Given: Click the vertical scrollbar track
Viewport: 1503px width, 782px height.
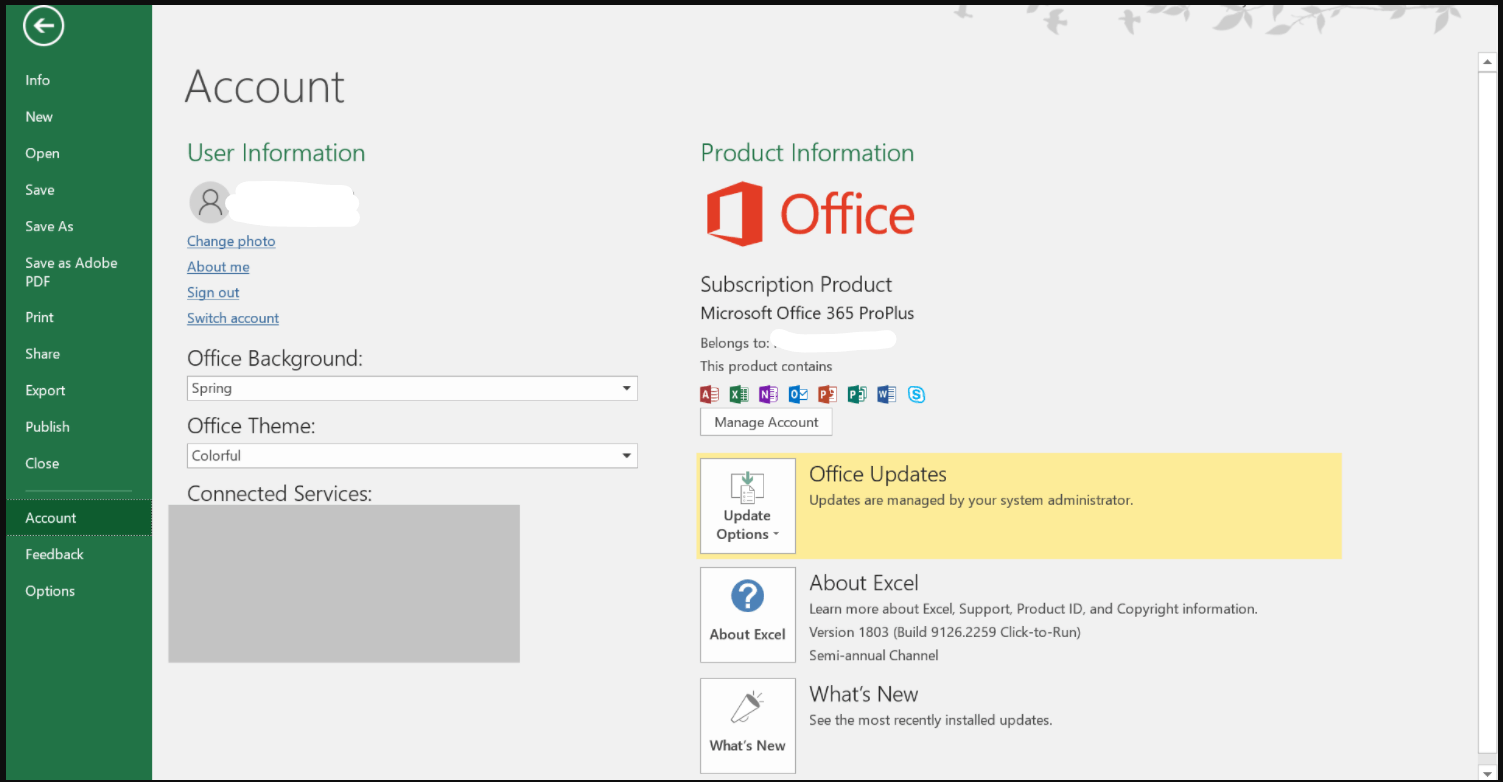Looking at the screenshot, I should [1486, 413].
